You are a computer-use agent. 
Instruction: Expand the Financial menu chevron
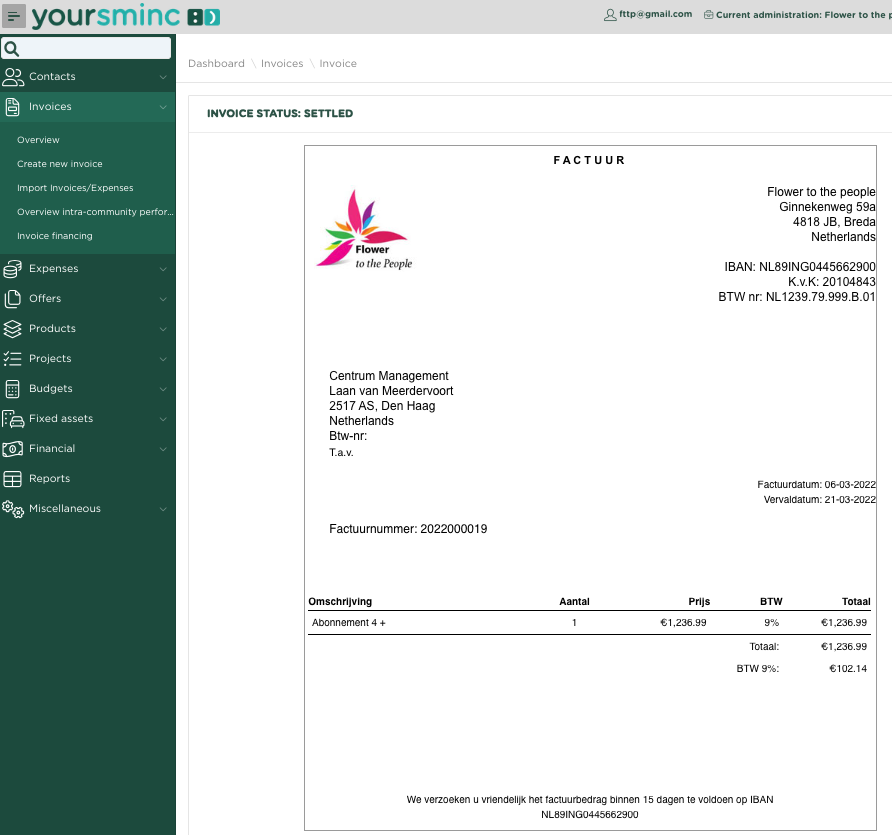click(x=163, y=449)
